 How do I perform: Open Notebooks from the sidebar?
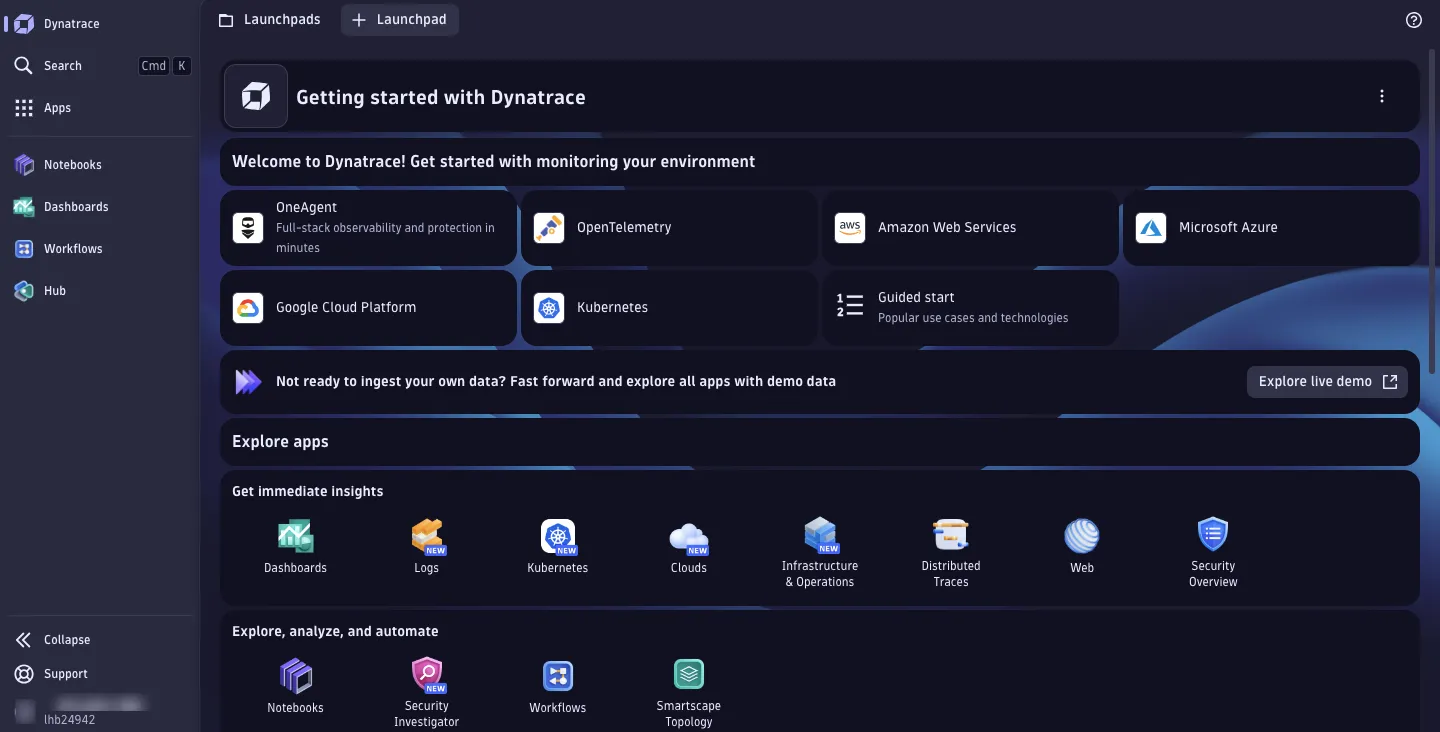pos(100,165)
